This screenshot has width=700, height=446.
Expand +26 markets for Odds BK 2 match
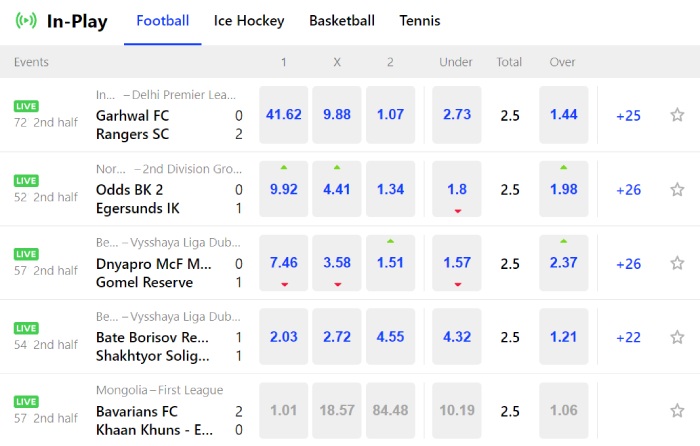628,190
